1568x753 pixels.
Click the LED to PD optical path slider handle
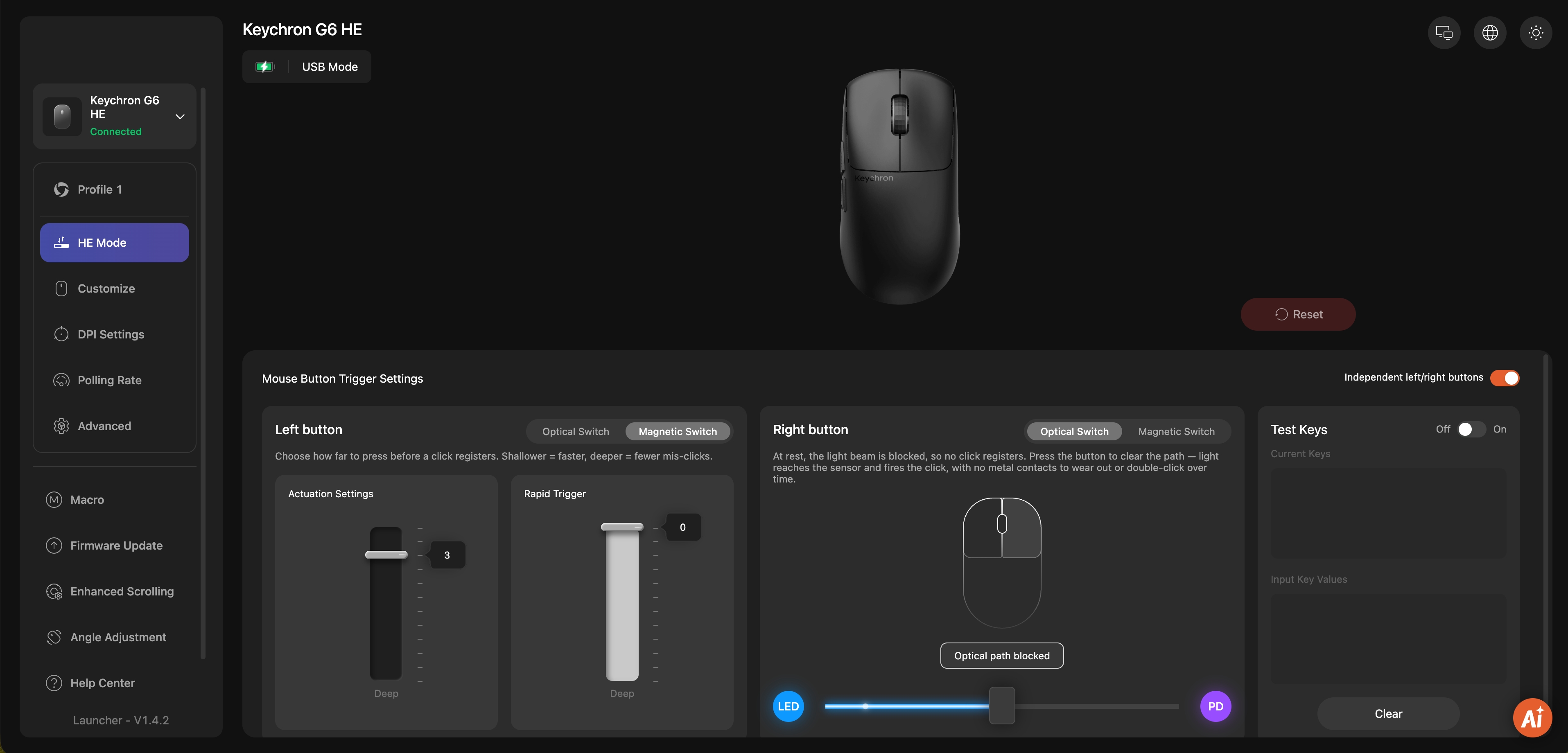pyautogui.click(x=1002, y=706)
